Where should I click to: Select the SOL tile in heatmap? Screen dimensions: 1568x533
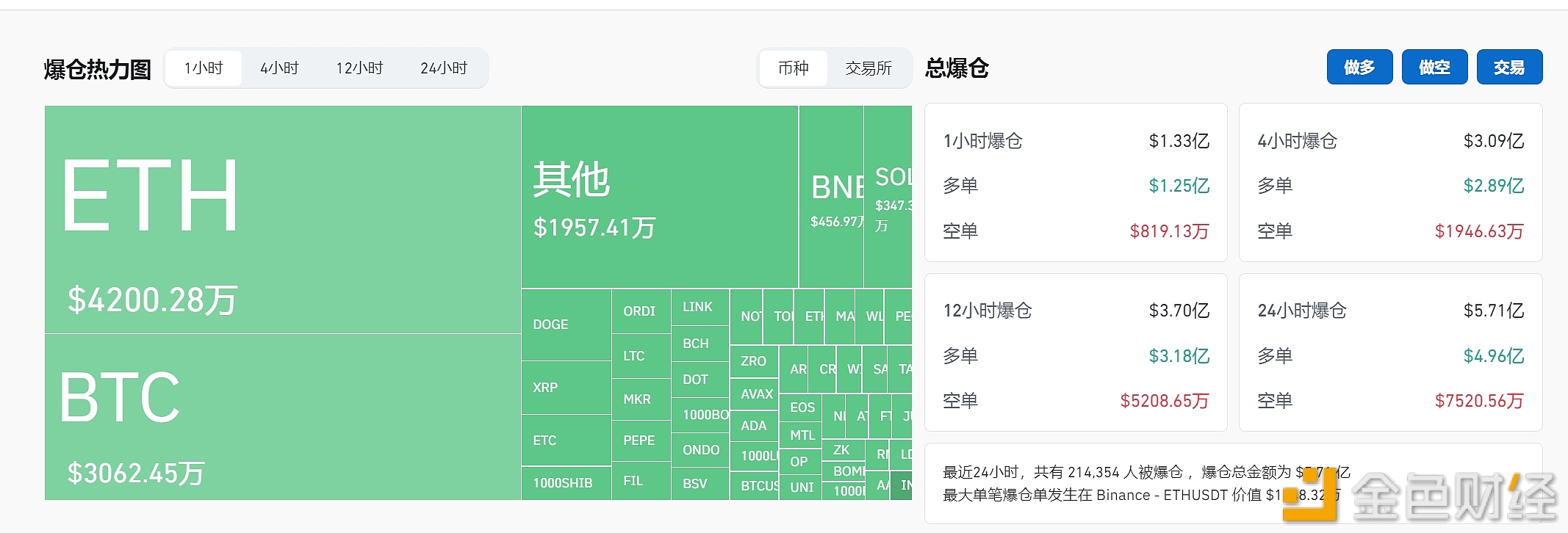(x=888, y=197)
